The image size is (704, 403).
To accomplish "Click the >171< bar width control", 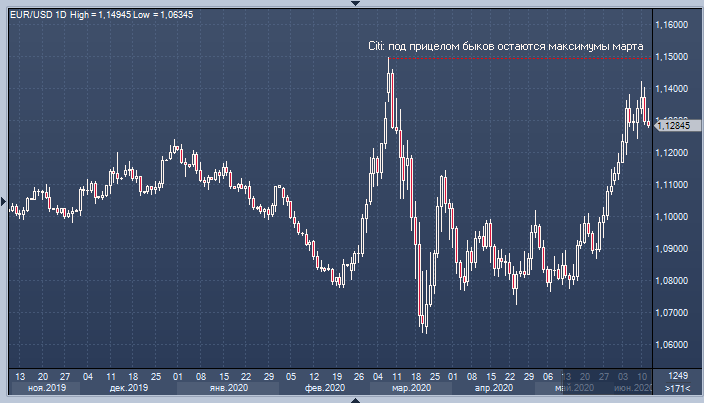I will [677, 387].
